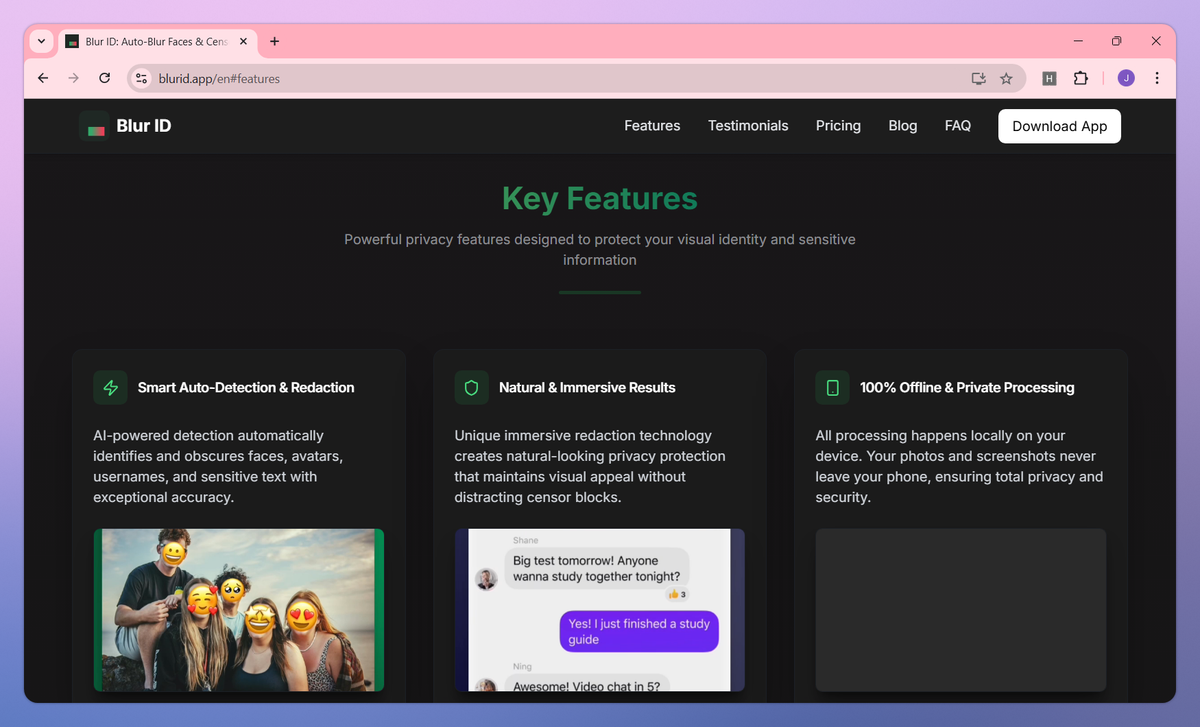Close the Blur ID browser tab
The width and height of the screenshot is (1200, 727).
click(x=243, y=41)
